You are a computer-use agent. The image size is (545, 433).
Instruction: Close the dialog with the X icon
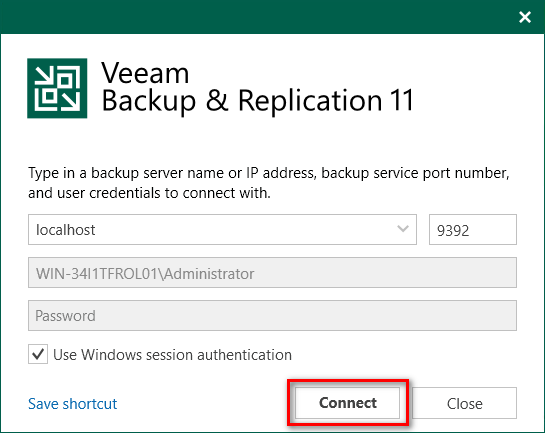click(x=525, y=17)
